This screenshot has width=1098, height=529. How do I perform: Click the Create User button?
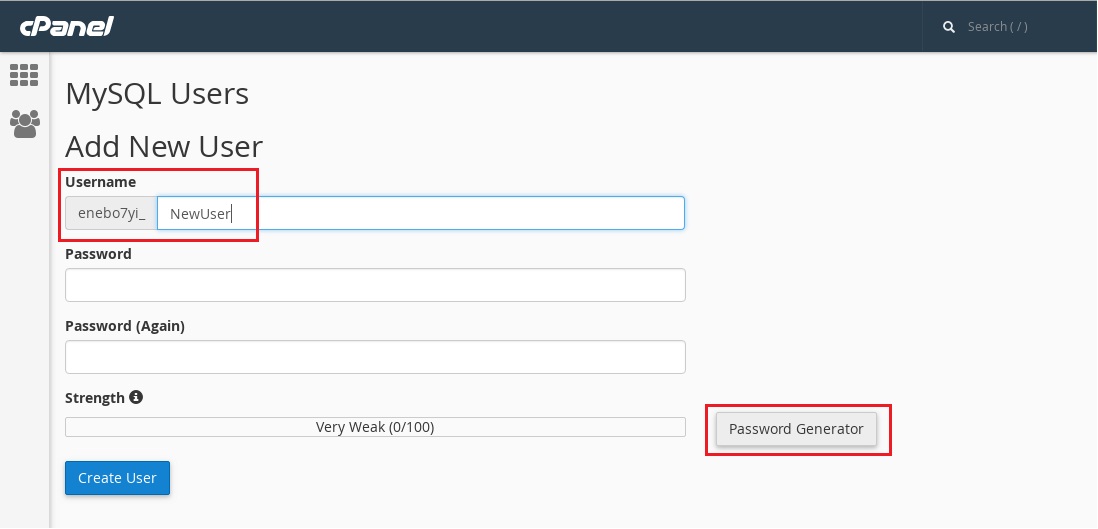(x=118, y=478)
